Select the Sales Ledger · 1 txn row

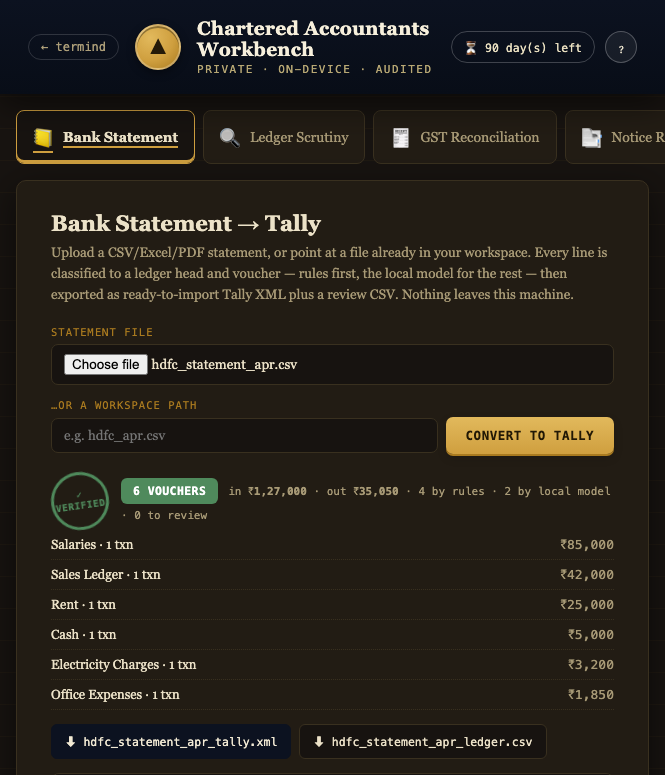332,575
